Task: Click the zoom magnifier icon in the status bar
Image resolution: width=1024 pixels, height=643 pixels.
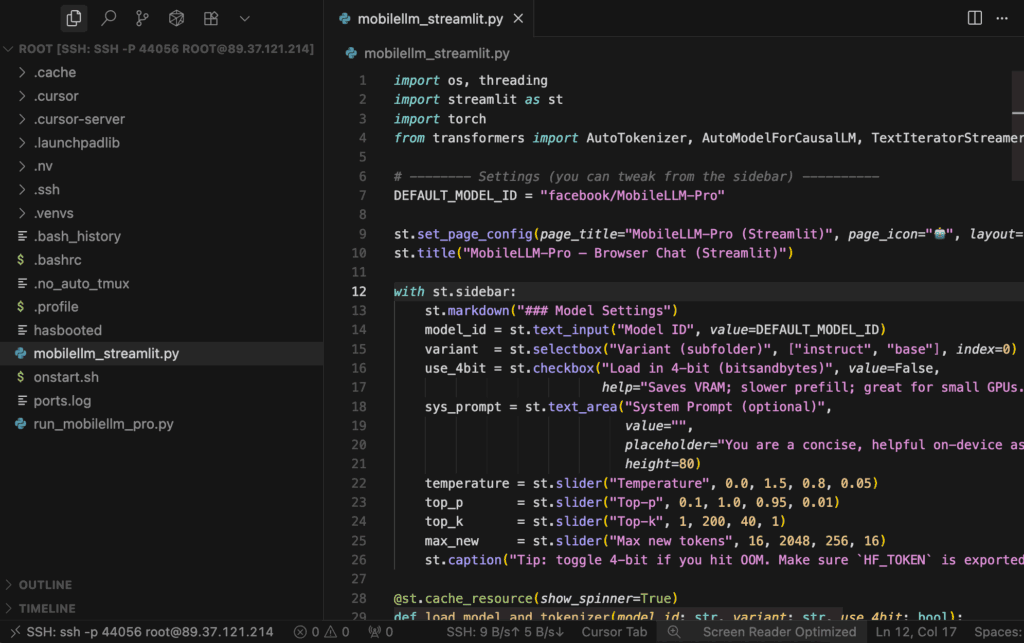Action: 674,632
